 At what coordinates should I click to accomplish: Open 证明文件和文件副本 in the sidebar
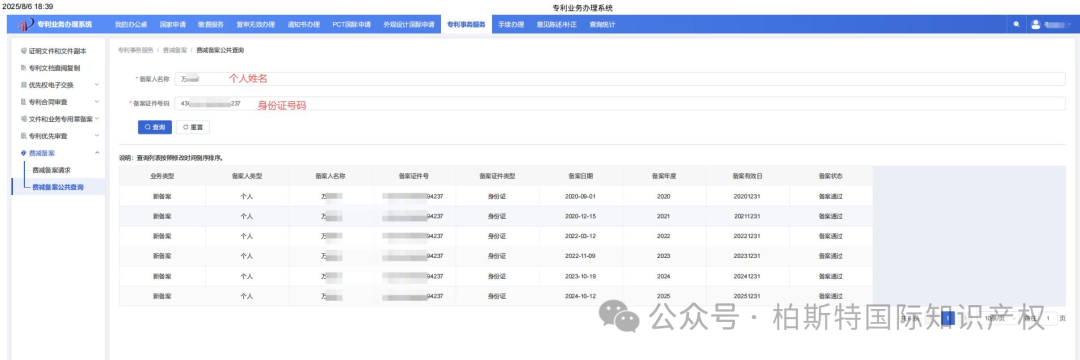(x=59, y=51)
